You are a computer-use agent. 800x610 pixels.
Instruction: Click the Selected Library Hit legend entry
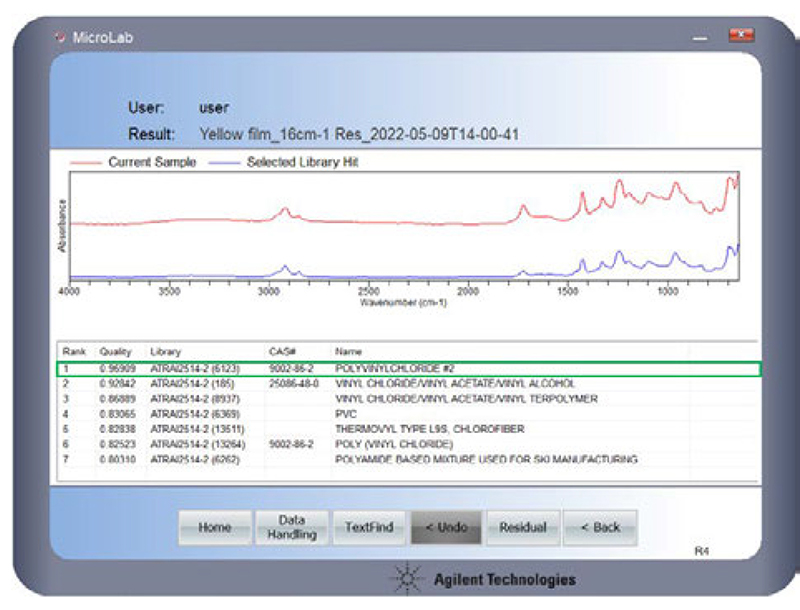coord(284,162)
